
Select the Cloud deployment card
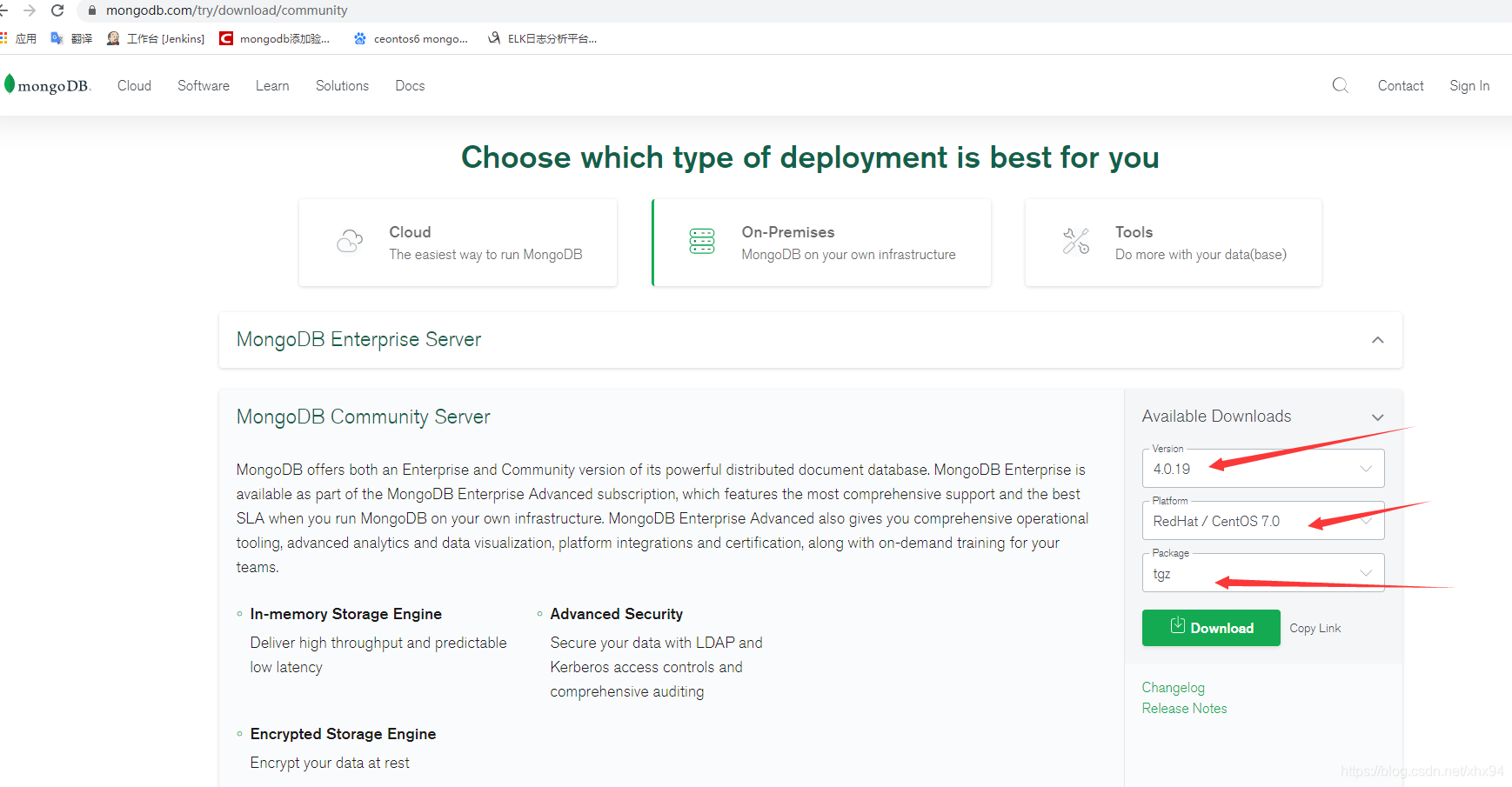pos(458,243)
